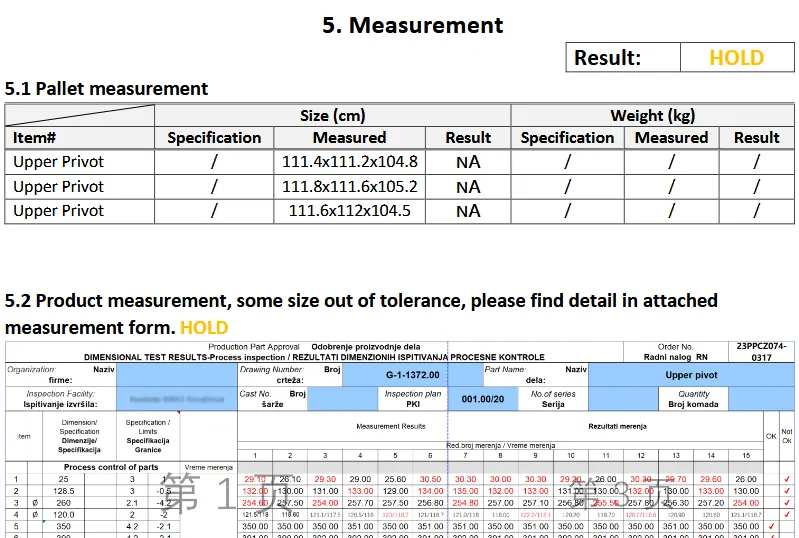
Task: Click the order number '23PPCZ074-0317'
Action: [761, 352]
